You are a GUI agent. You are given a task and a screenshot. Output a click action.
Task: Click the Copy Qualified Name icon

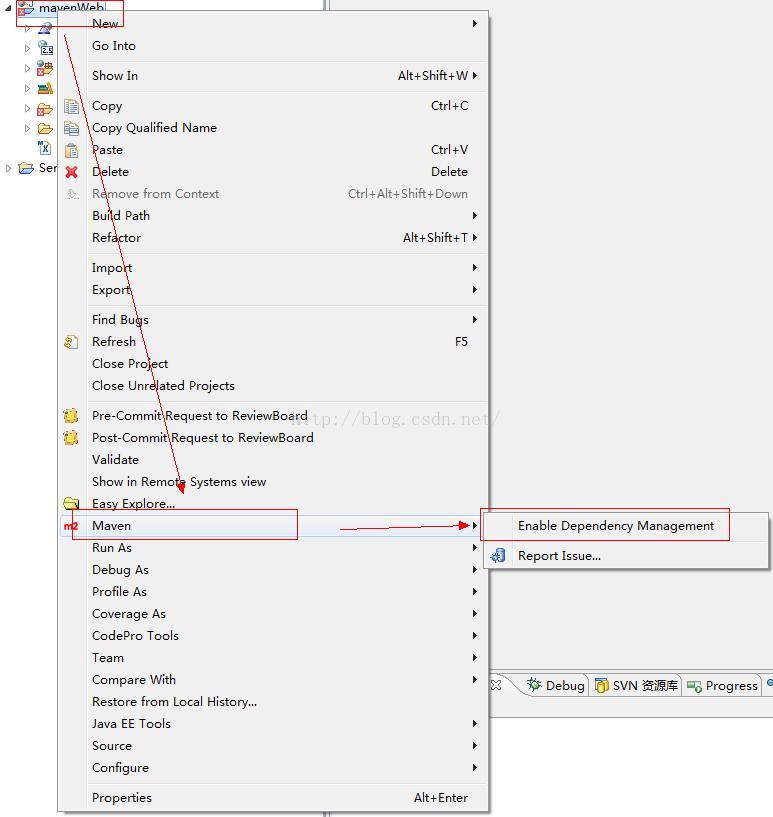71,128
